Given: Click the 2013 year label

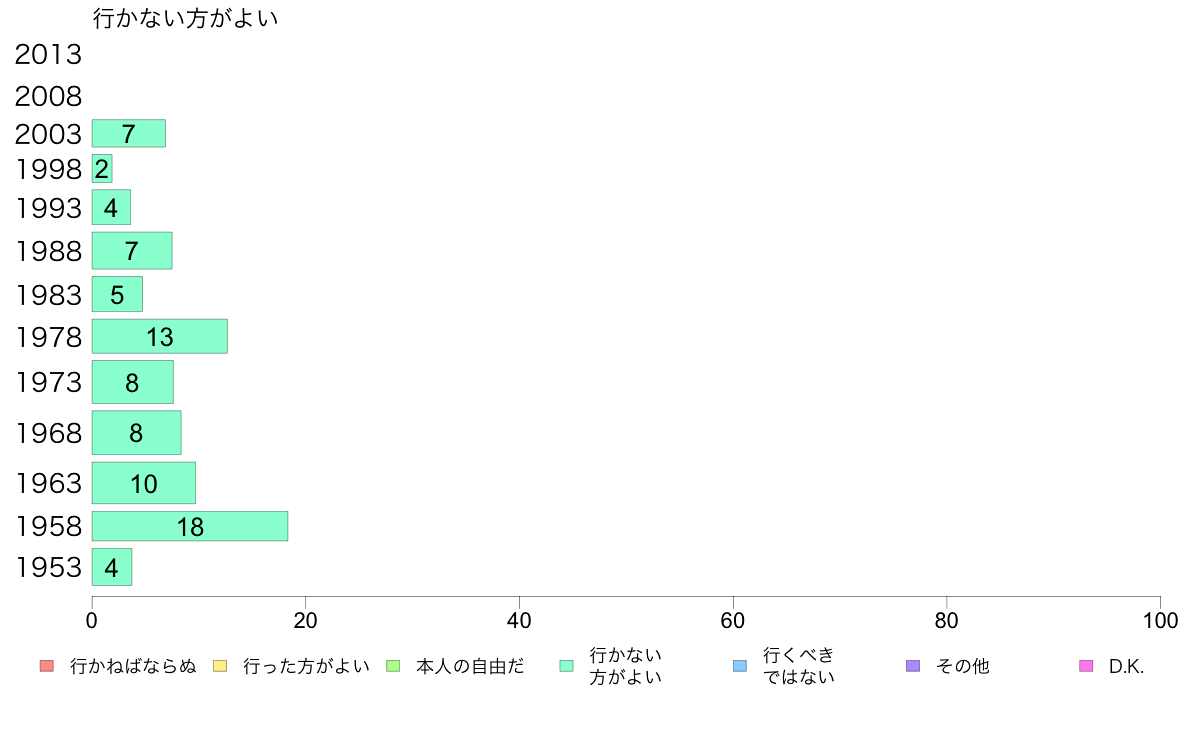Looking at the screenshot, I should coord(48,55).
